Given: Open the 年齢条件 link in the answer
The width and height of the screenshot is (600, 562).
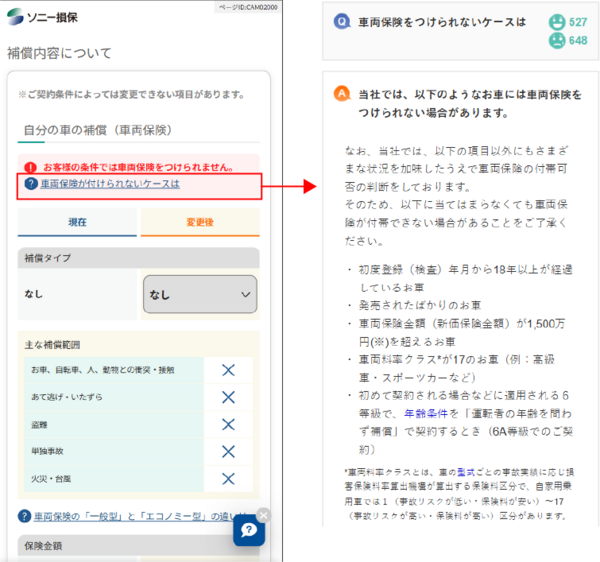Looking at the screenshot, I should point(426,414).
